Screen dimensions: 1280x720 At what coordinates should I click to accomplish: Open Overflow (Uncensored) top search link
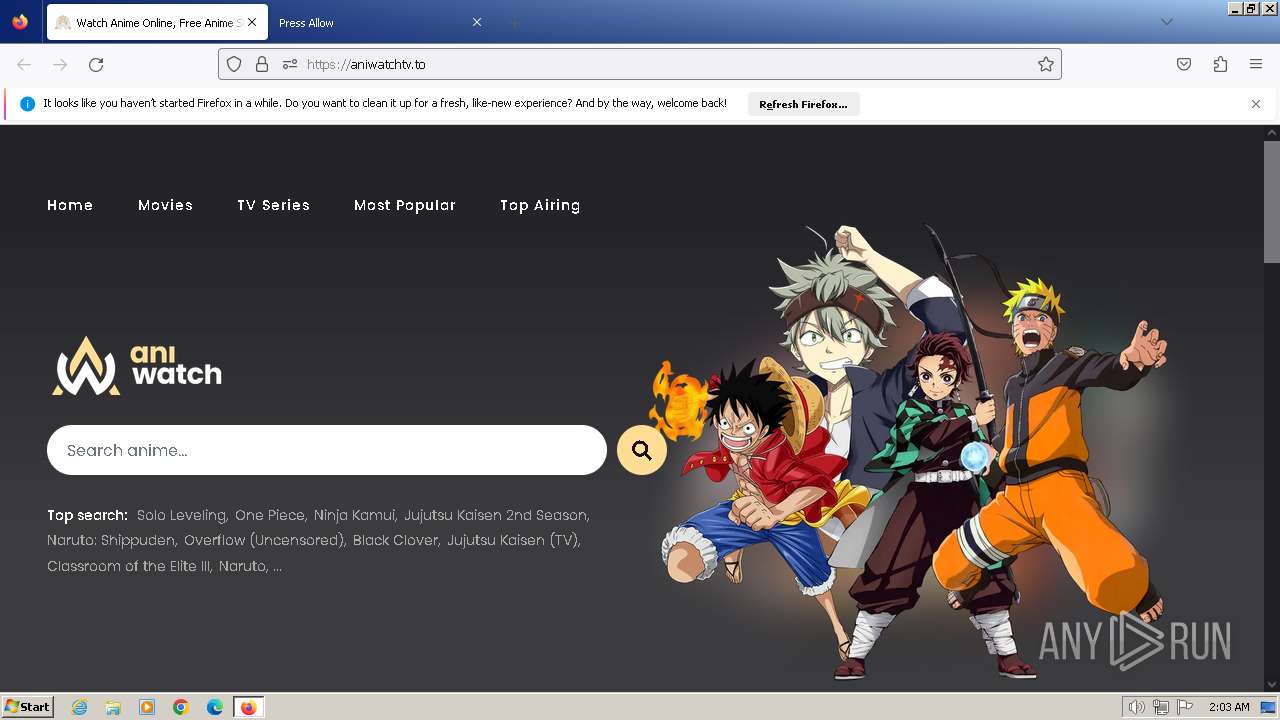point(265,540)
